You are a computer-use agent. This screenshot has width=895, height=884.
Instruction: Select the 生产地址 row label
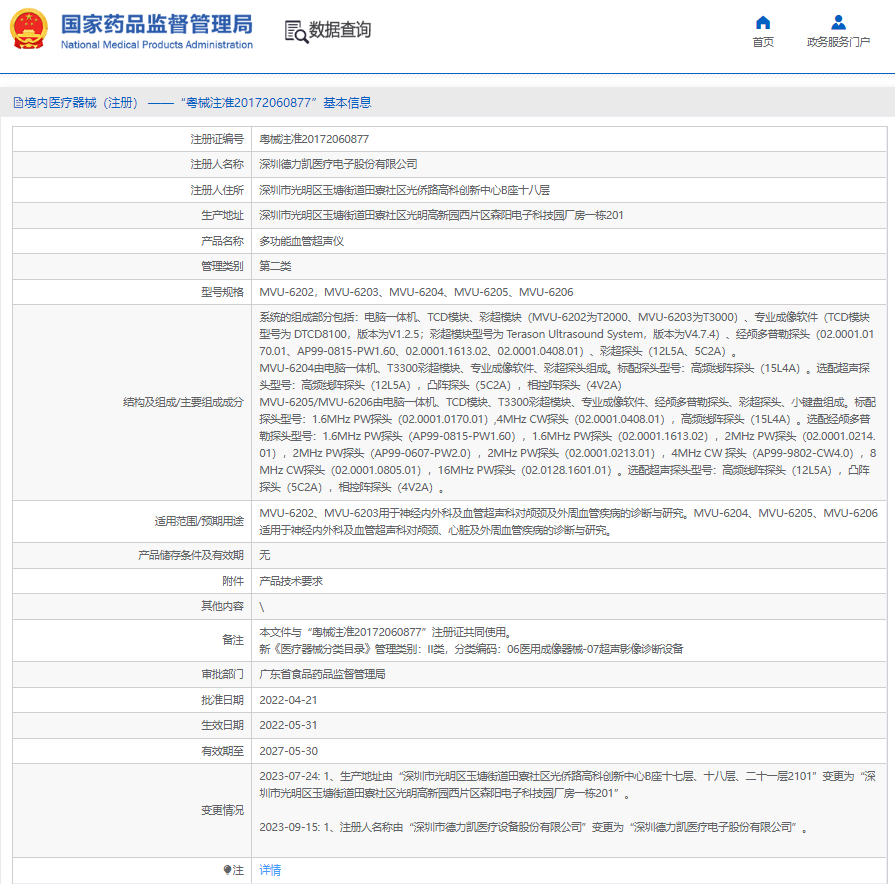(222, 215)
